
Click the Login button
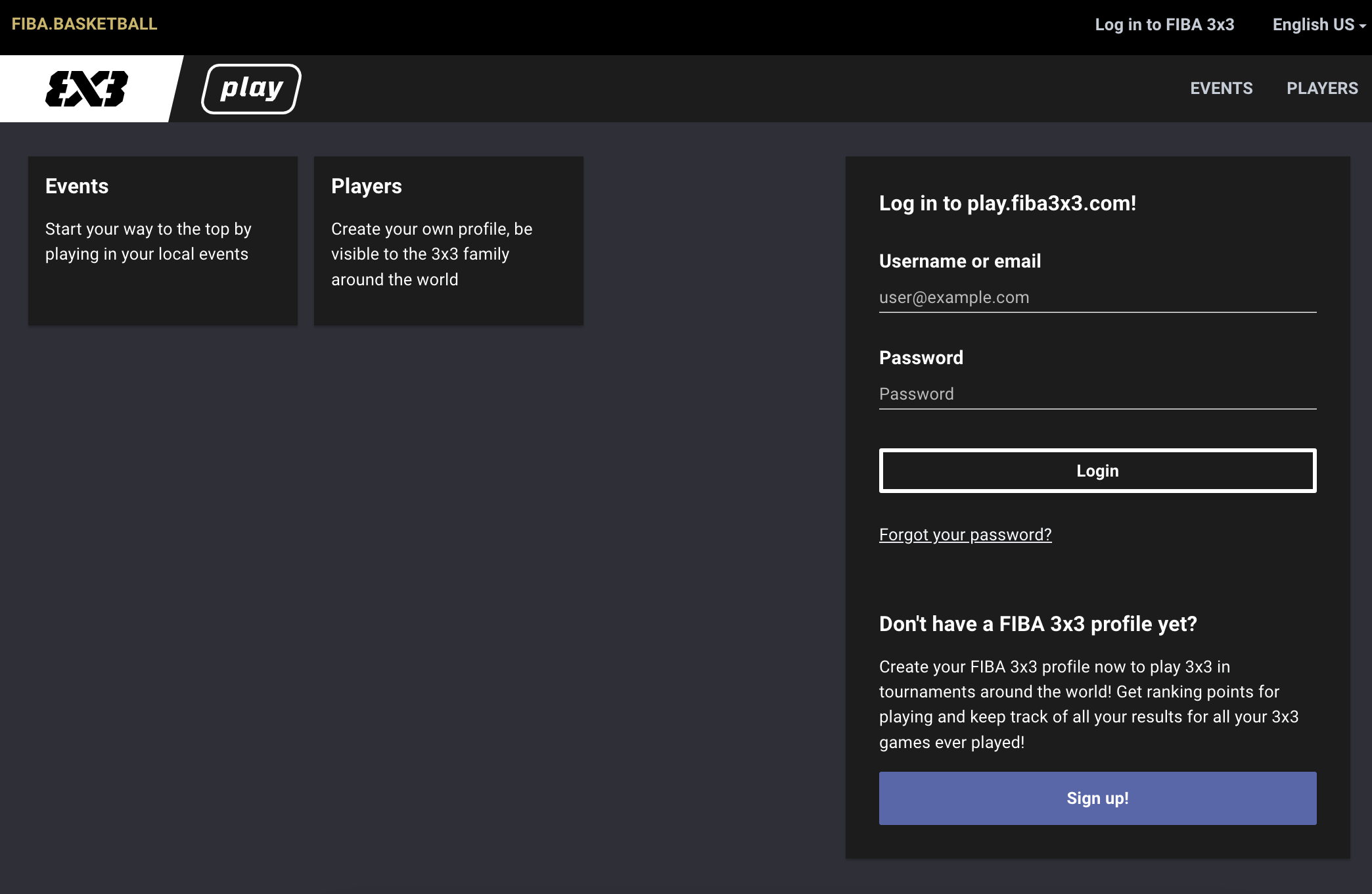tap(1097, 471)
